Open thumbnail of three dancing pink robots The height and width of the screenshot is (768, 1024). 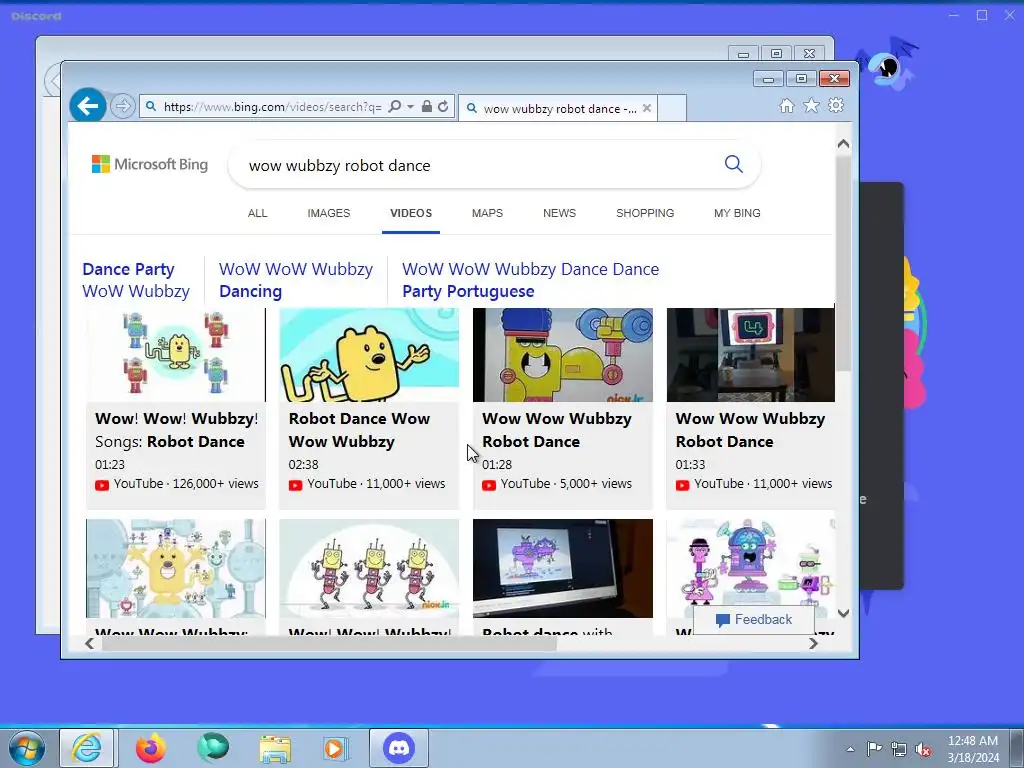[369, 568]
